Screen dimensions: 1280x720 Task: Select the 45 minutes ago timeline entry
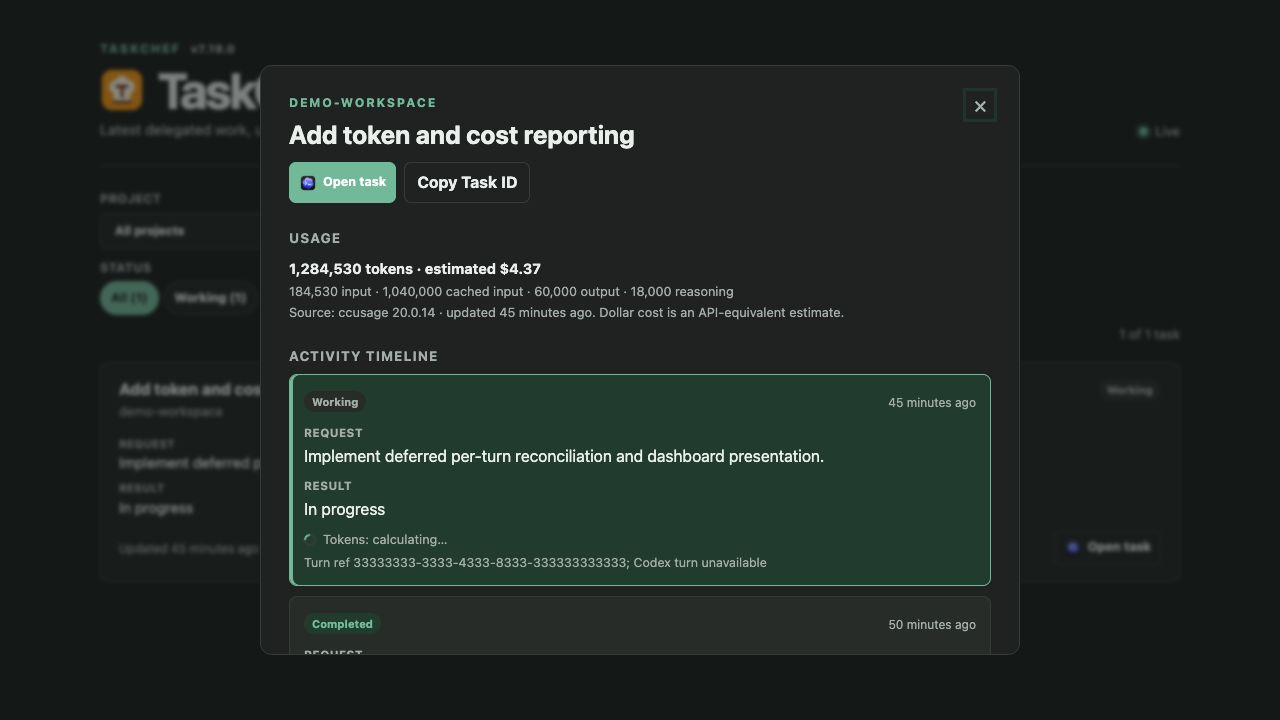[640, 480]
